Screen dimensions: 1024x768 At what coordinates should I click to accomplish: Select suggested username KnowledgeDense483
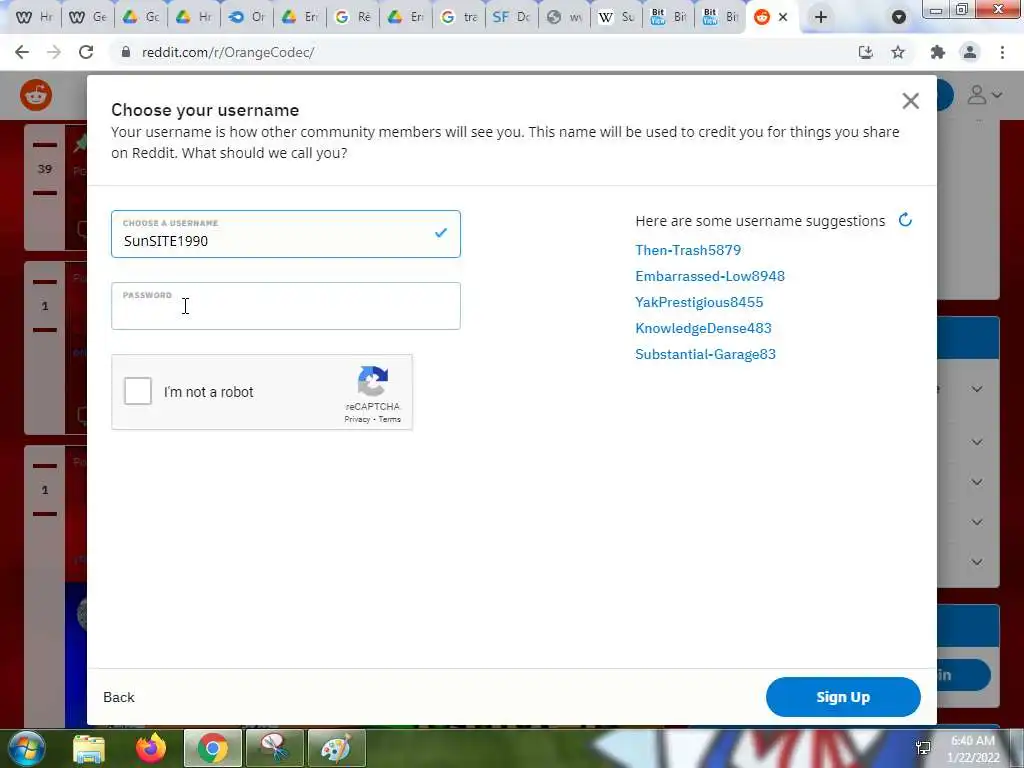pos(703,328)
